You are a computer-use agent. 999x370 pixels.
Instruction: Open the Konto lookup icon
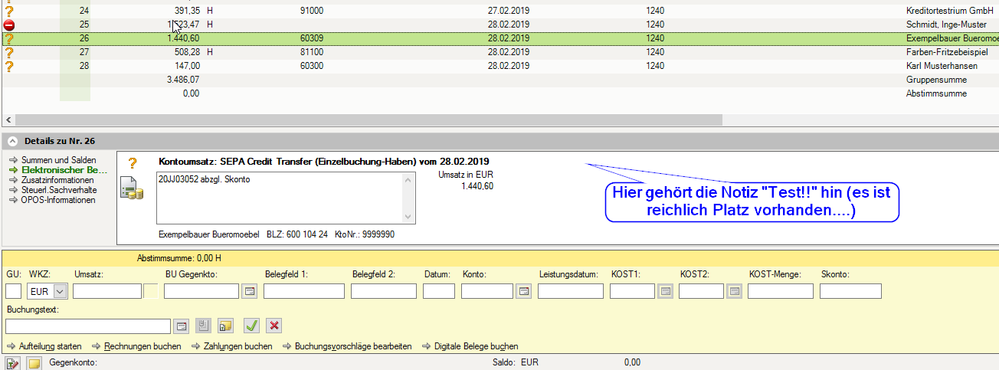(x=523, y=291)
